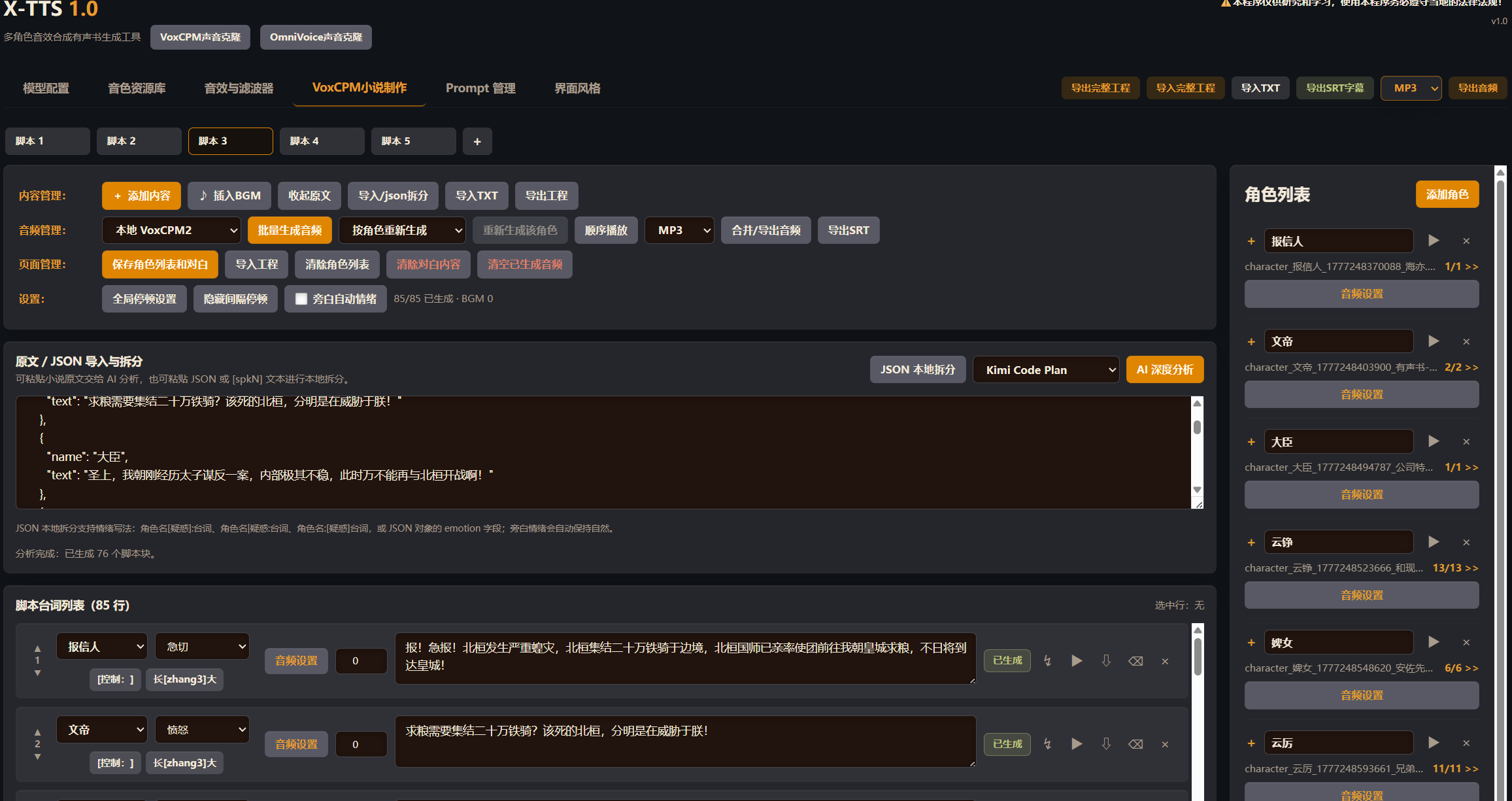Toggle the 旁白自动情绪 checkbox
Image resolution: width=1512 pixels, height=801 pixels.
point(301,299)
